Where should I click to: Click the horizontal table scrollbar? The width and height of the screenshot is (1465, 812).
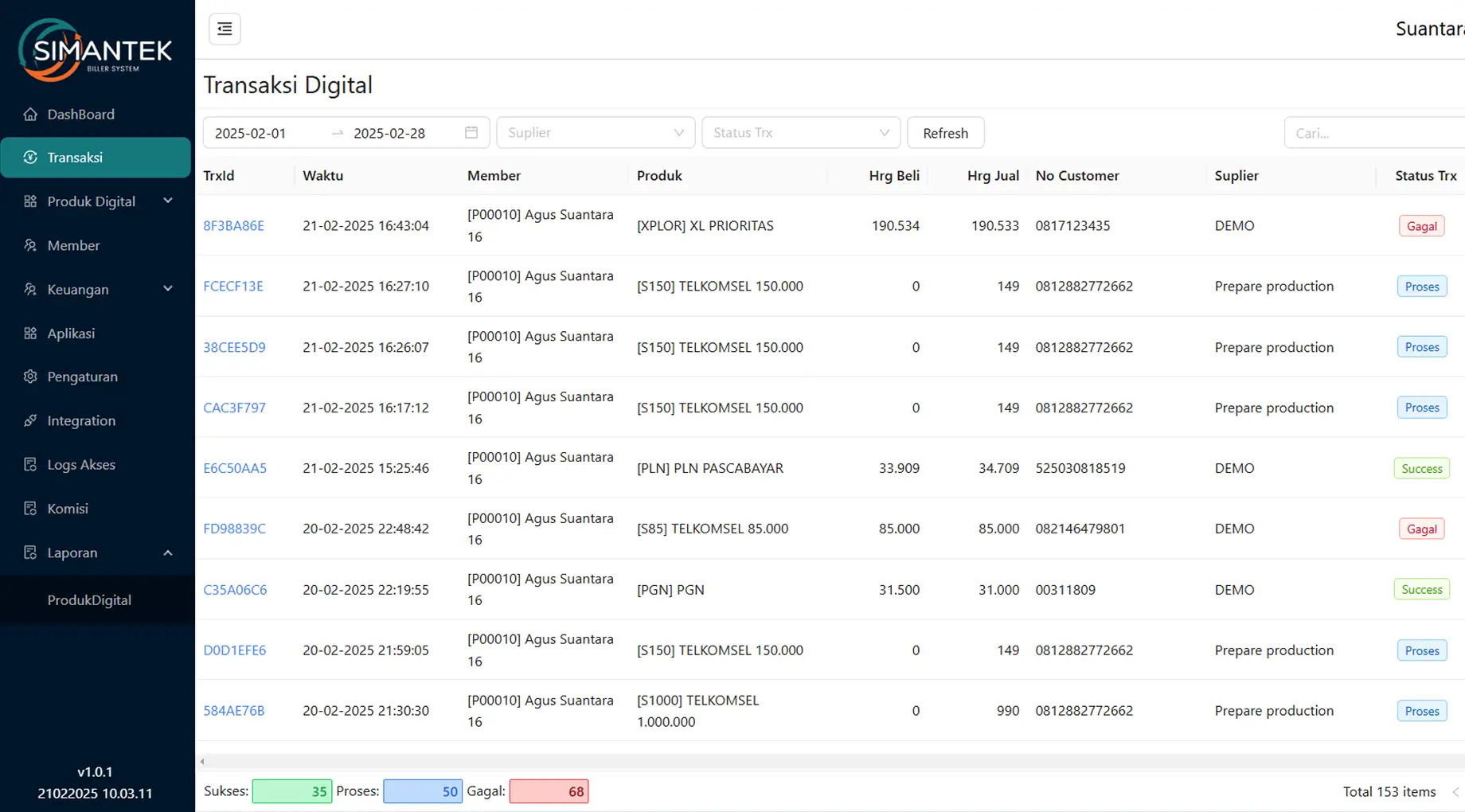831,761
